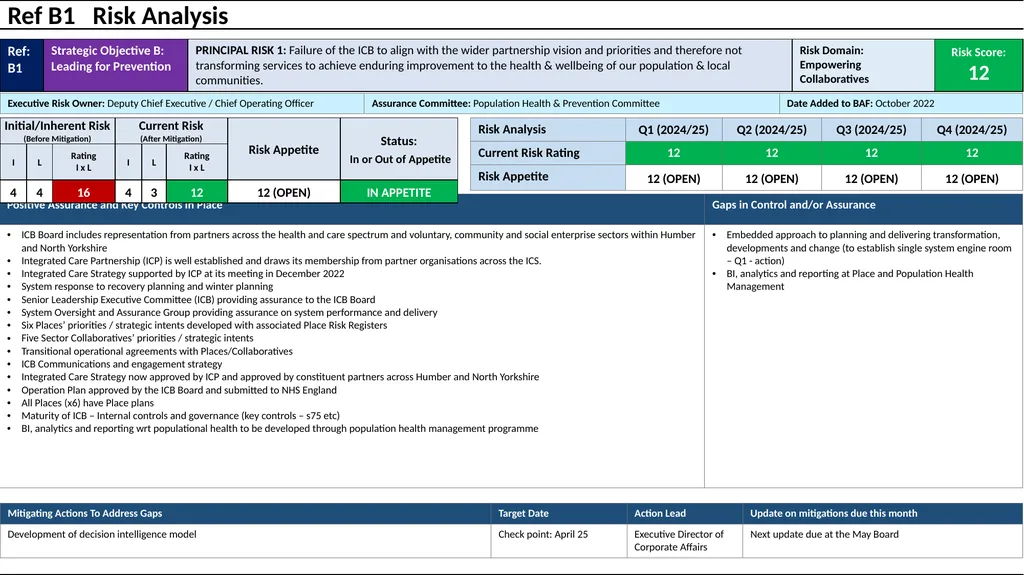Click the 'Initial/Inherent Risk' header

point(57,131)
